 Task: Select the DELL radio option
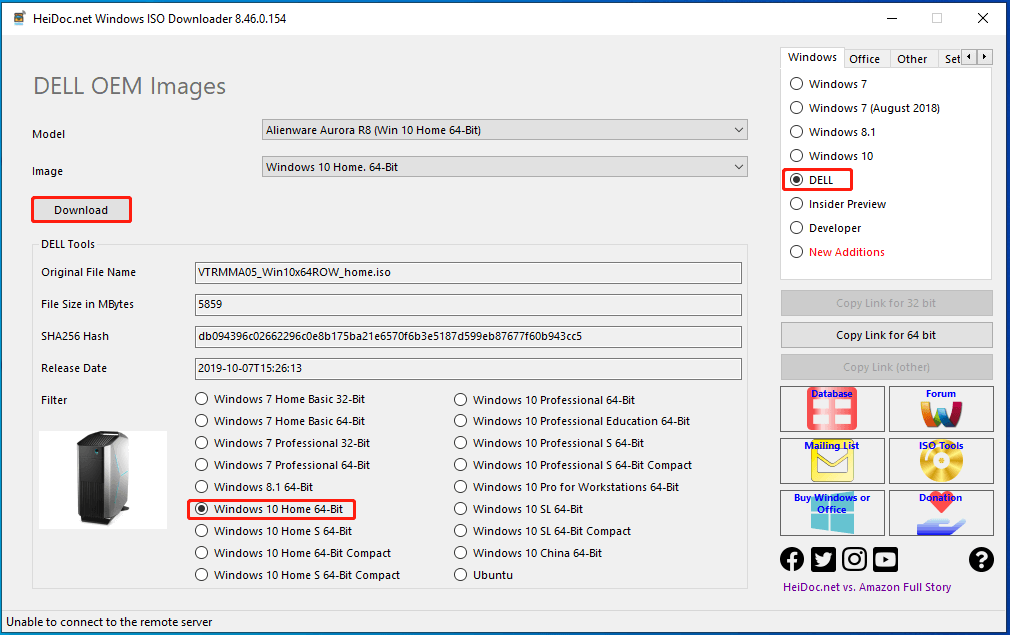coord(812,180)
